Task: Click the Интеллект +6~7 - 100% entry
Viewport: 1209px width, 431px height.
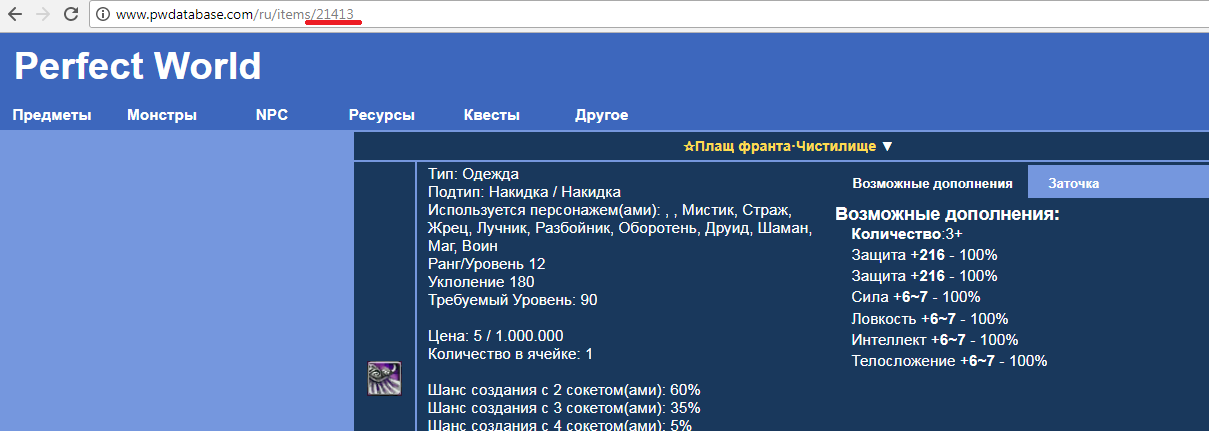Action: click(935, 340)
